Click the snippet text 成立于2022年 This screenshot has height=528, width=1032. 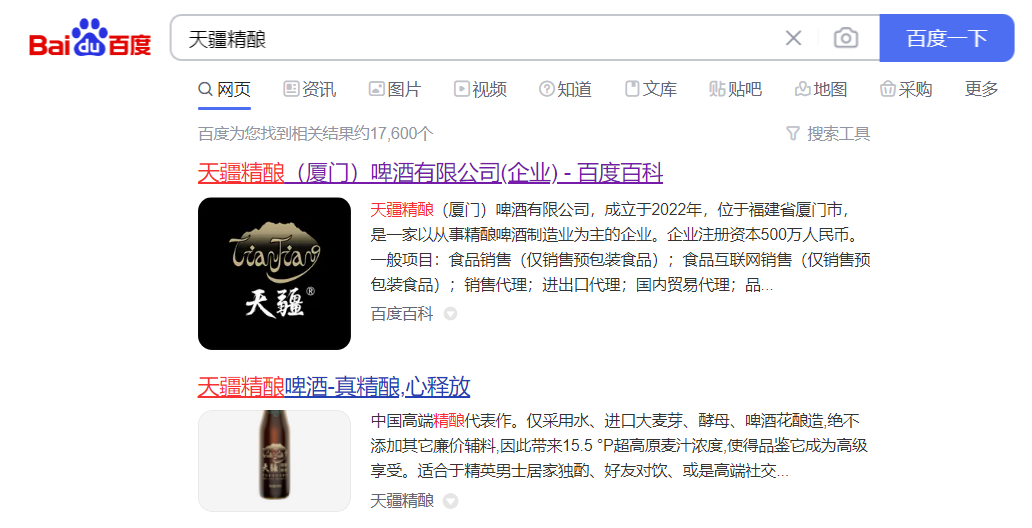click(x=654, y=210)
